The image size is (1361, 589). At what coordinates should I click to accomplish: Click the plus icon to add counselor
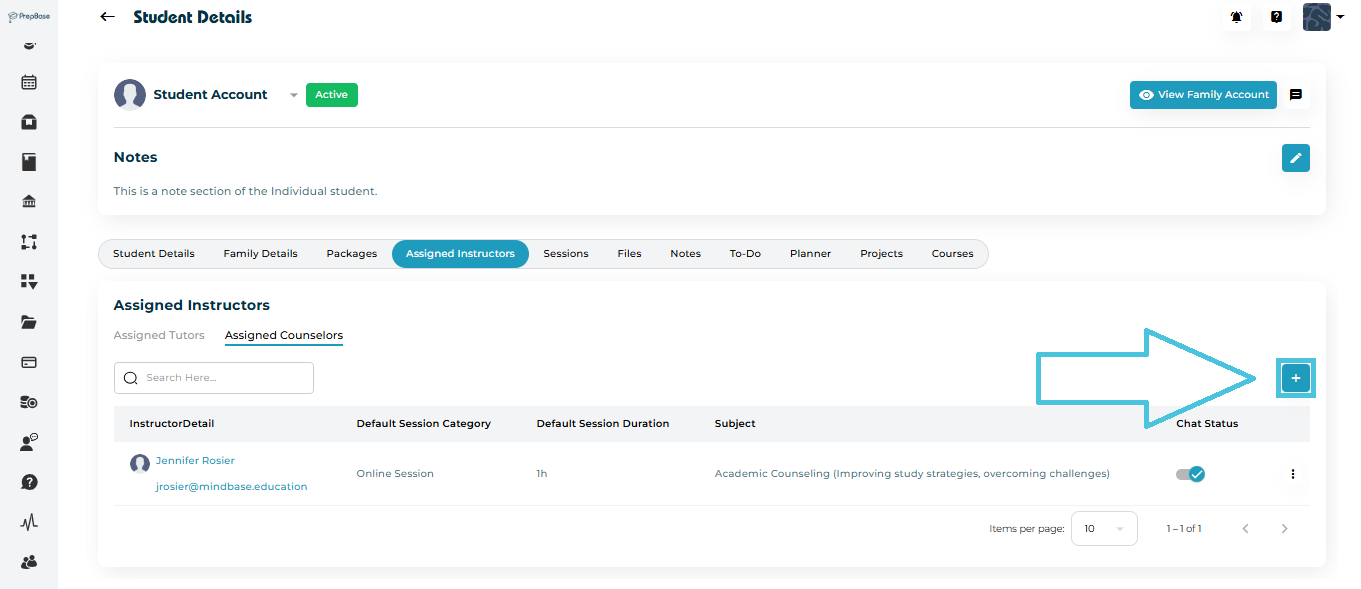[x=1295, y=378]
